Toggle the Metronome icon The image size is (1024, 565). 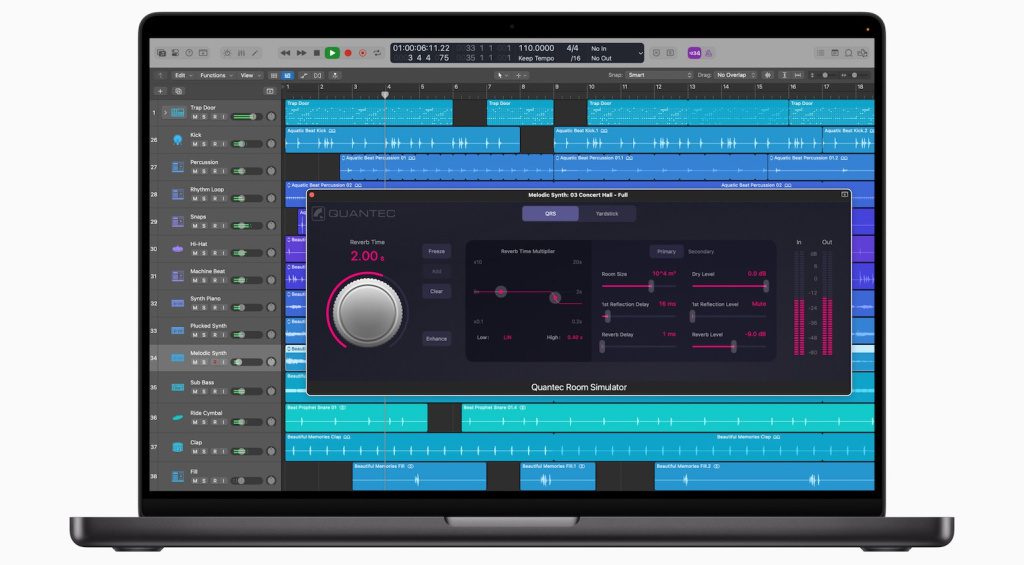(x=709, y=53)
